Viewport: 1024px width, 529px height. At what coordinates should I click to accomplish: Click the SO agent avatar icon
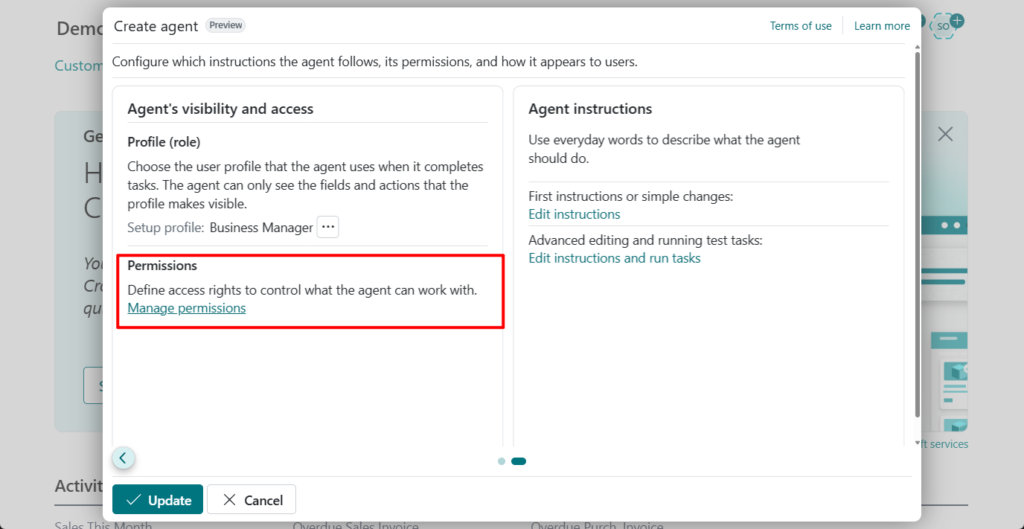pyautogui.click(x=945, y=25)
